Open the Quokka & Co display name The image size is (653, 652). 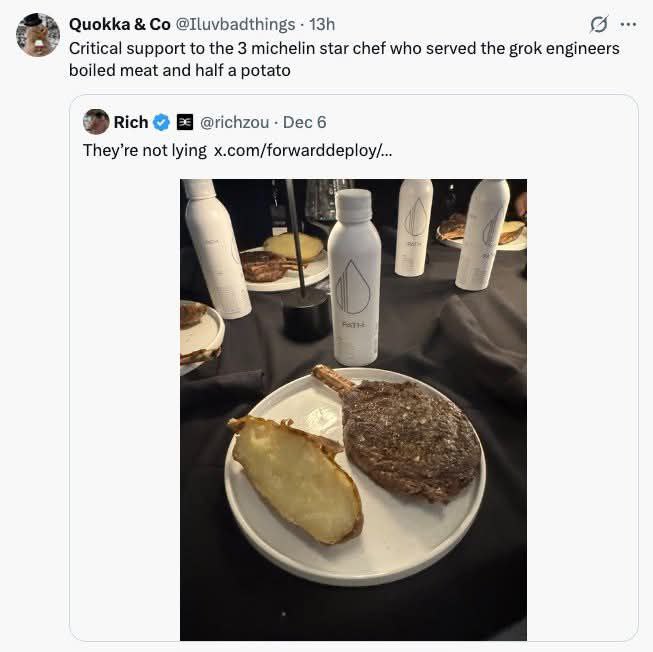pos(119,24)
